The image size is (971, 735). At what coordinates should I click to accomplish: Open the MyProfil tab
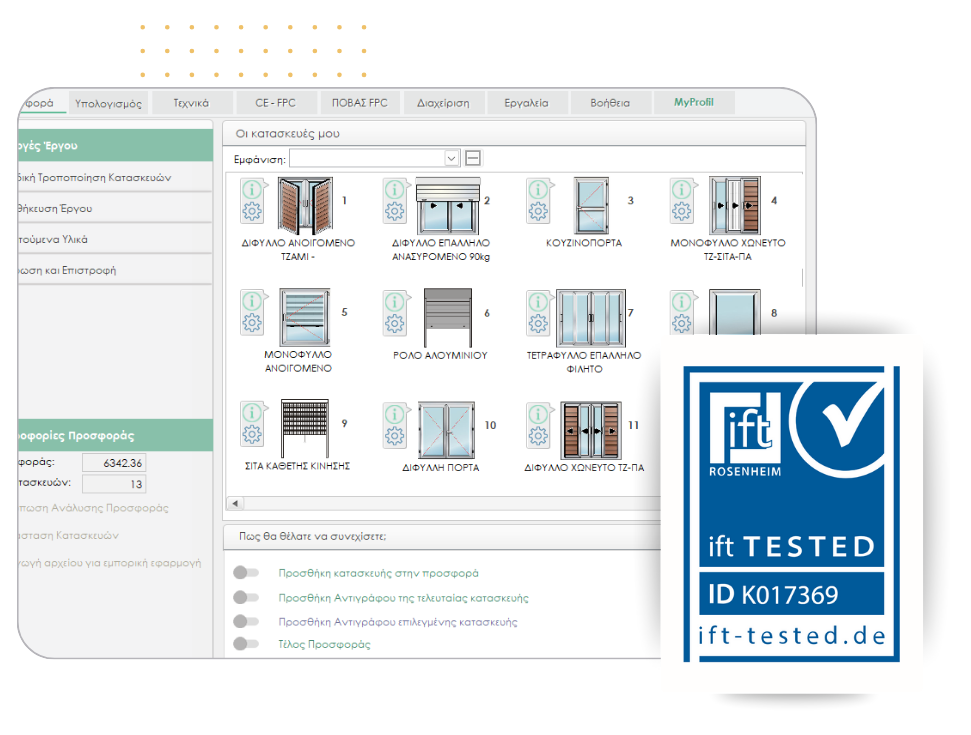click(x=694, y=103)
